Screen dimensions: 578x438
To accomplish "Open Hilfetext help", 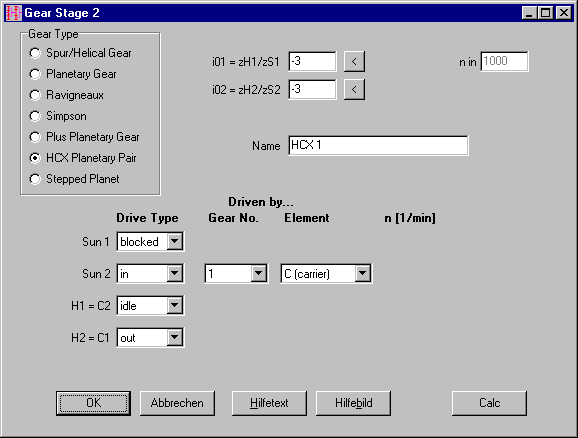I will coord(269,403).
